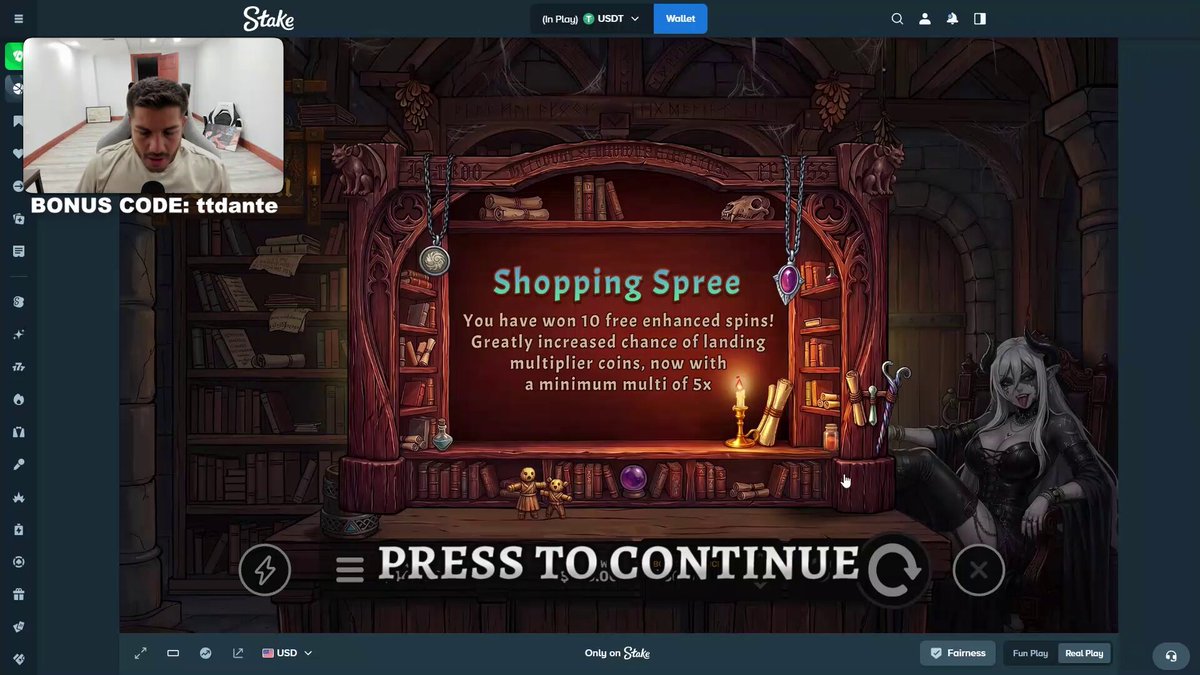Enter fullscreen mode with the expand arrows
This screenshot has height=675, width=1200.
coord(141,653)
